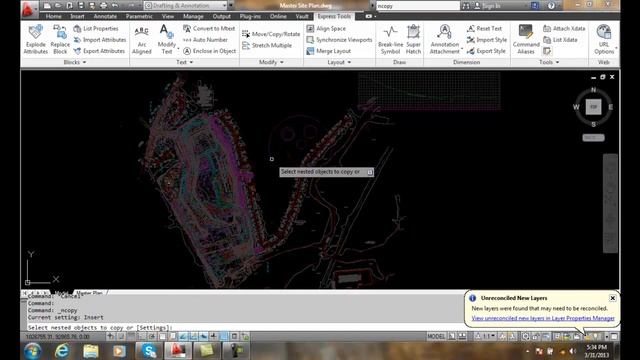Viewport: 640px width, 360px height.
Task: Select the Arc Aligned text tool
Action: click(142, 40)
